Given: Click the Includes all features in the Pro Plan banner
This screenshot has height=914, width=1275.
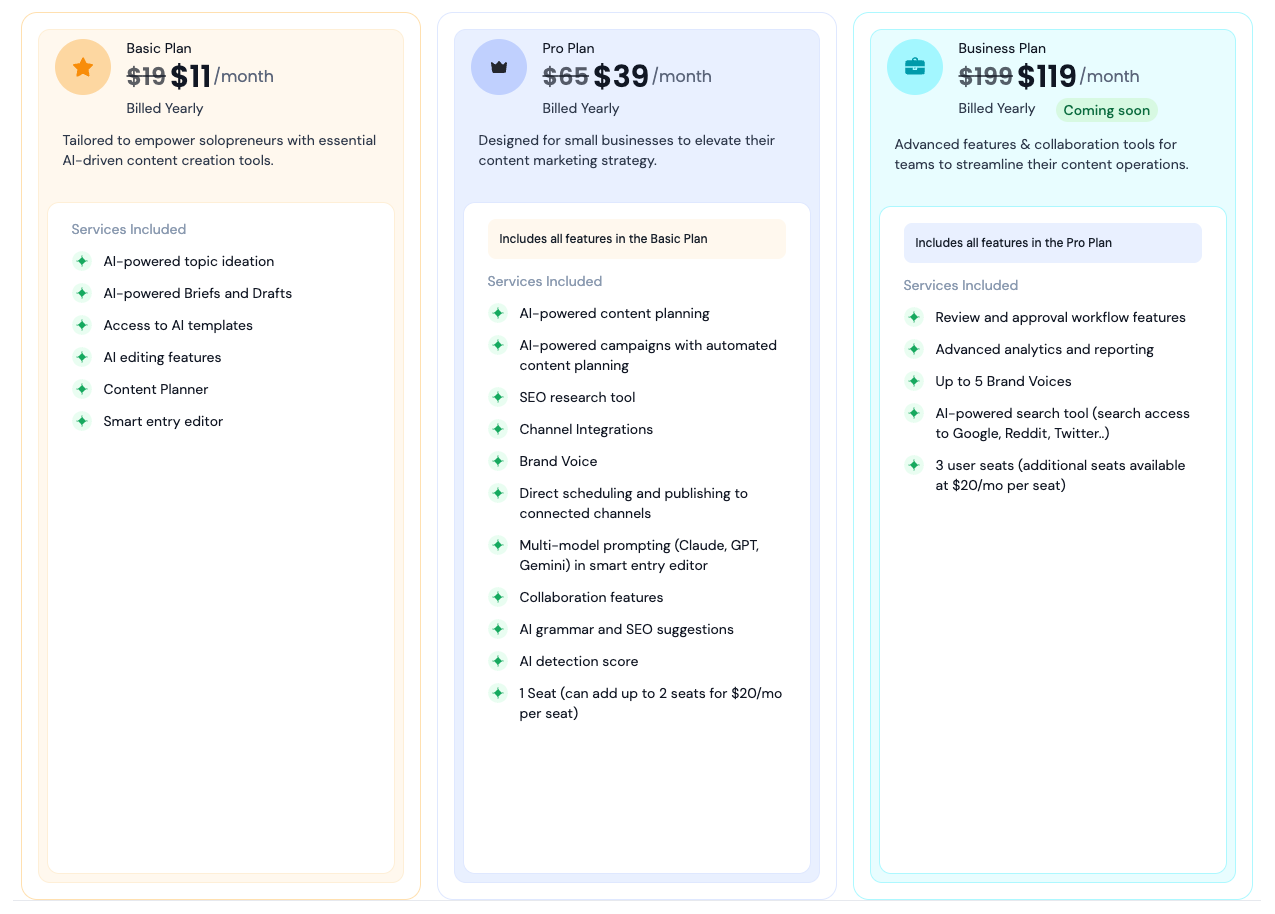Looking at the screenshot, I should [1052, 243].
